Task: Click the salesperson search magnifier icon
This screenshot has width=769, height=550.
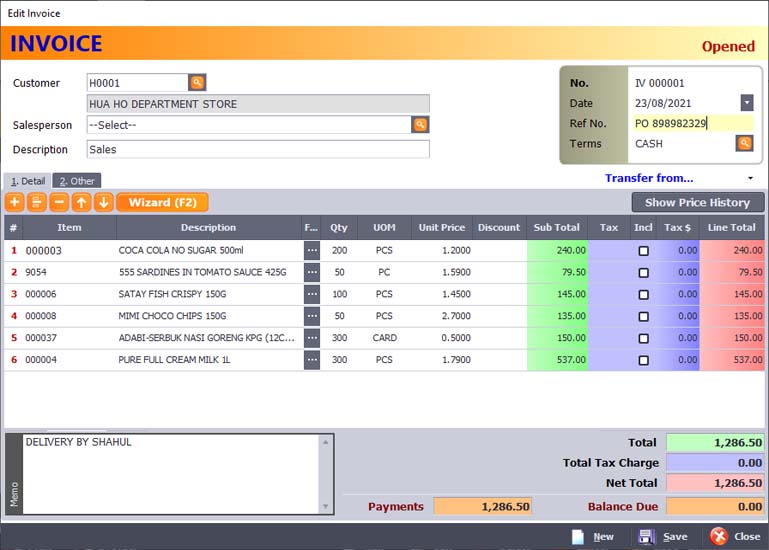Action: pyautogui.click(x=420, y=125)
